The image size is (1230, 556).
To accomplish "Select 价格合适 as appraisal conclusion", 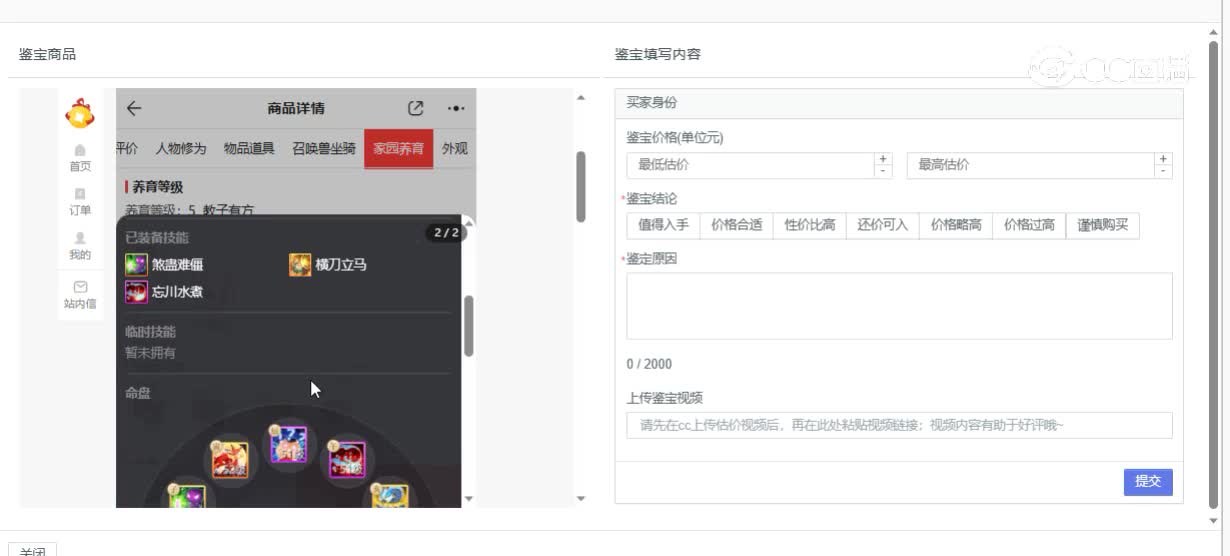I will (x=736, y=225).
